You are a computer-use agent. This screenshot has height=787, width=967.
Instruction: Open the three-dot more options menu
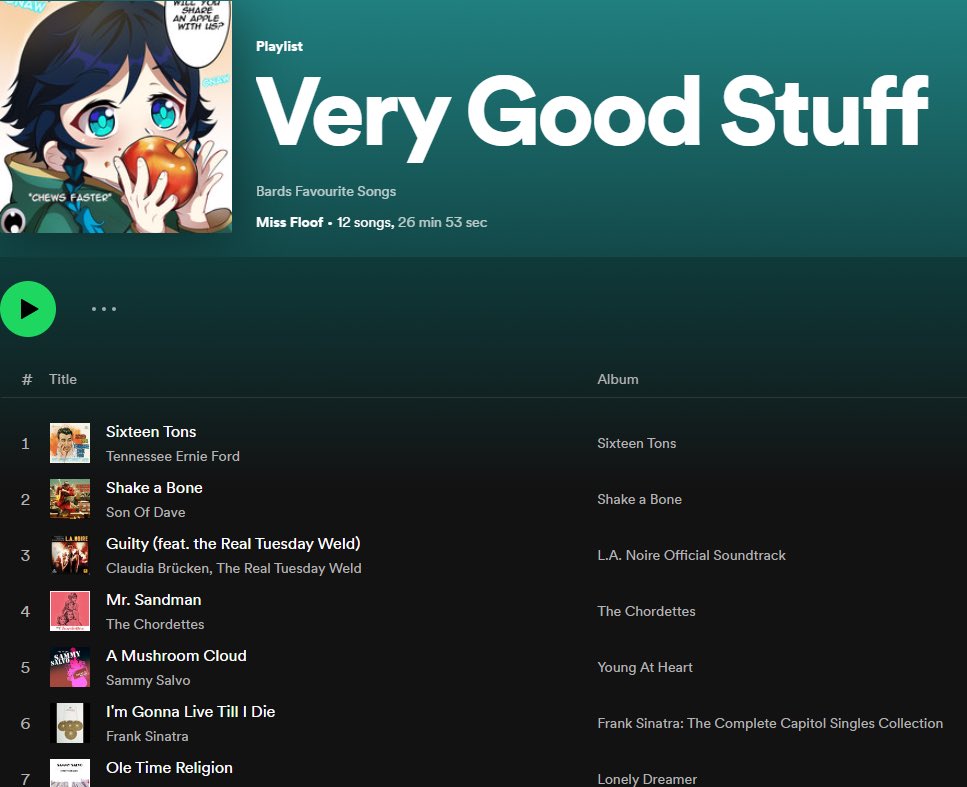104,309
